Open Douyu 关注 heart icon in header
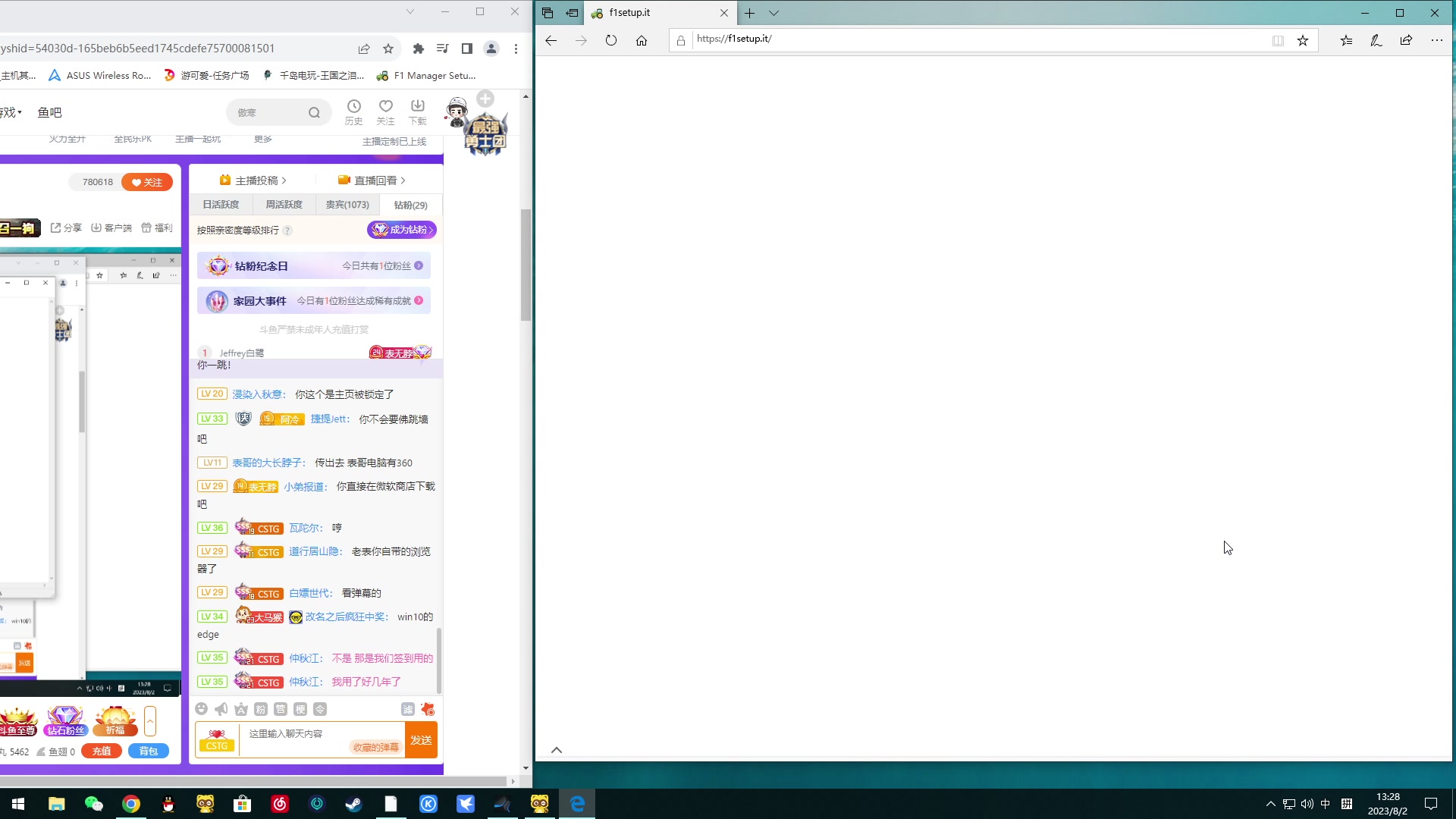 coord(386,111)
